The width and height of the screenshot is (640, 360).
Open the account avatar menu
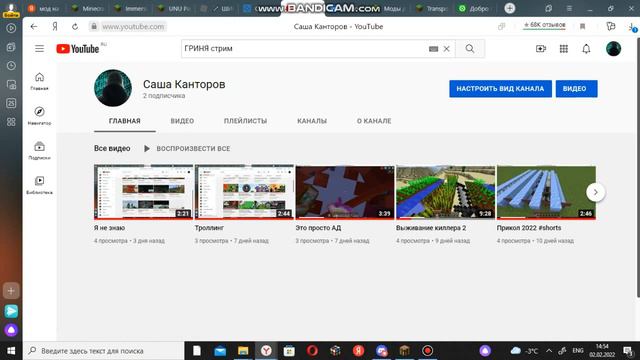pyautogui.click(x=613, y=49)
